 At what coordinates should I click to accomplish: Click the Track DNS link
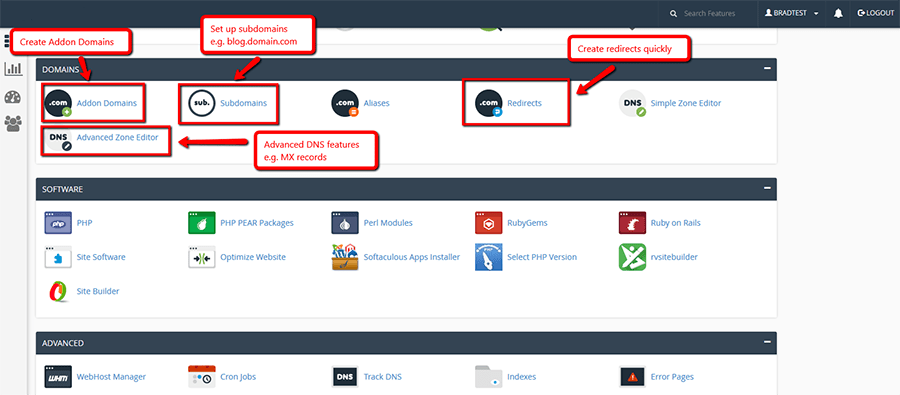(x=383, y=377)
